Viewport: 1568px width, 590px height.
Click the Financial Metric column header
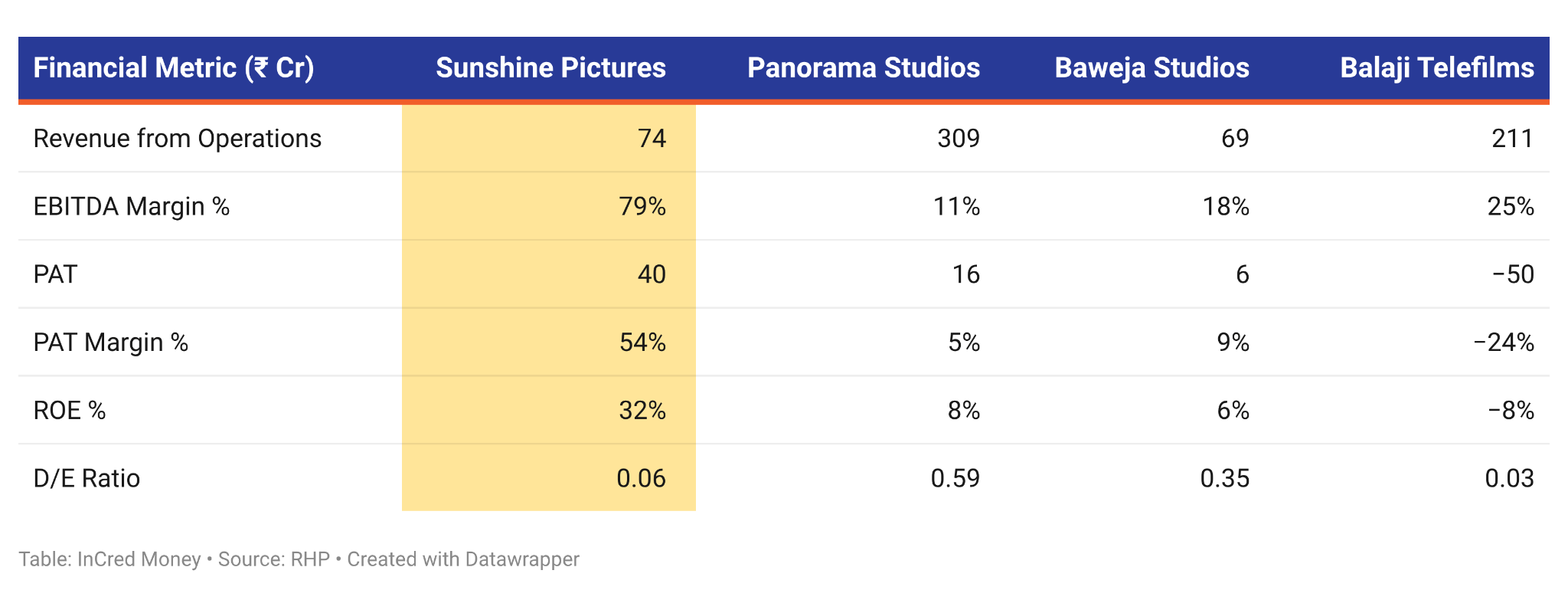(174, 68)
